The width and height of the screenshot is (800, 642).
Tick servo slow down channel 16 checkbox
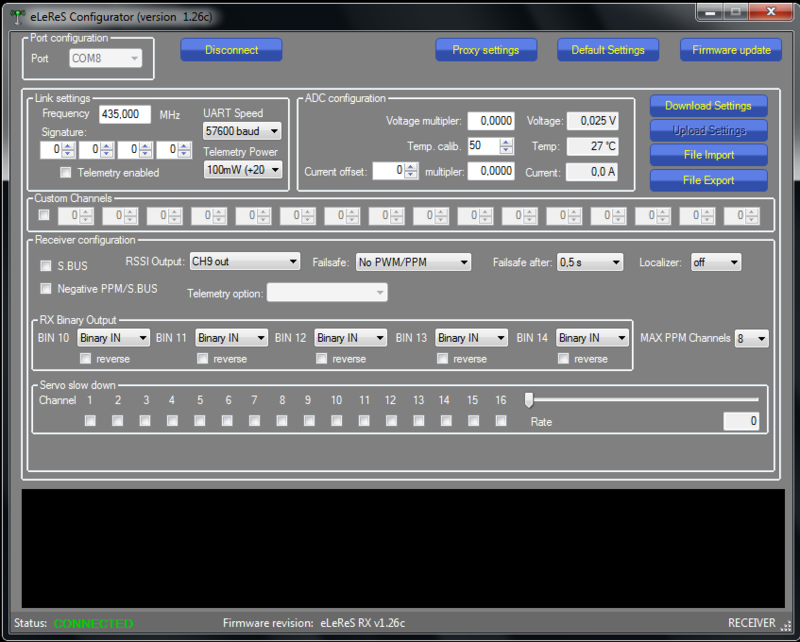pos(501,421)
